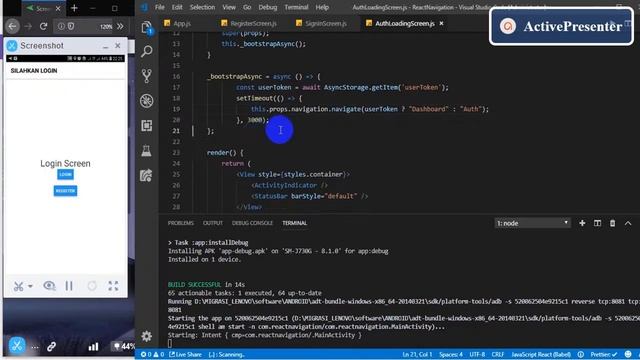Click the link icon in bottom bar
This screenshot has width=640, height=360.
click(51, 347)
